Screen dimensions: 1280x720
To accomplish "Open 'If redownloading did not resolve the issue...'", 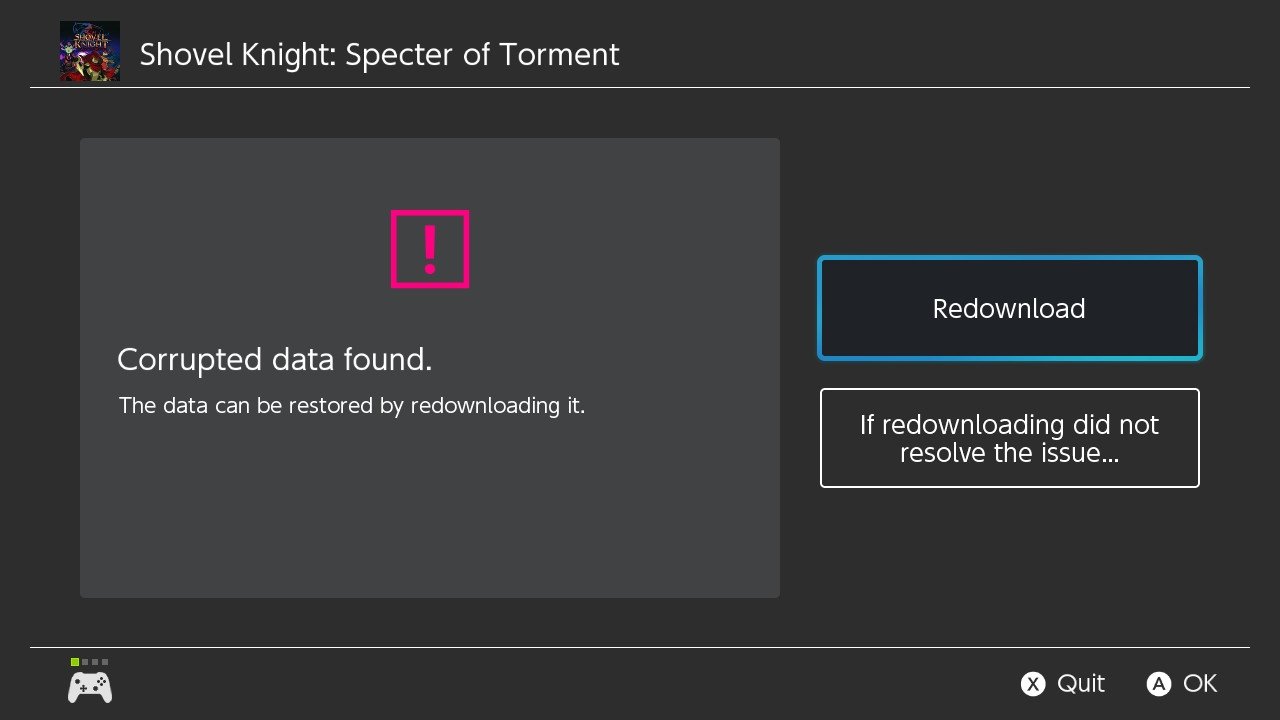I will point(1009,438).
